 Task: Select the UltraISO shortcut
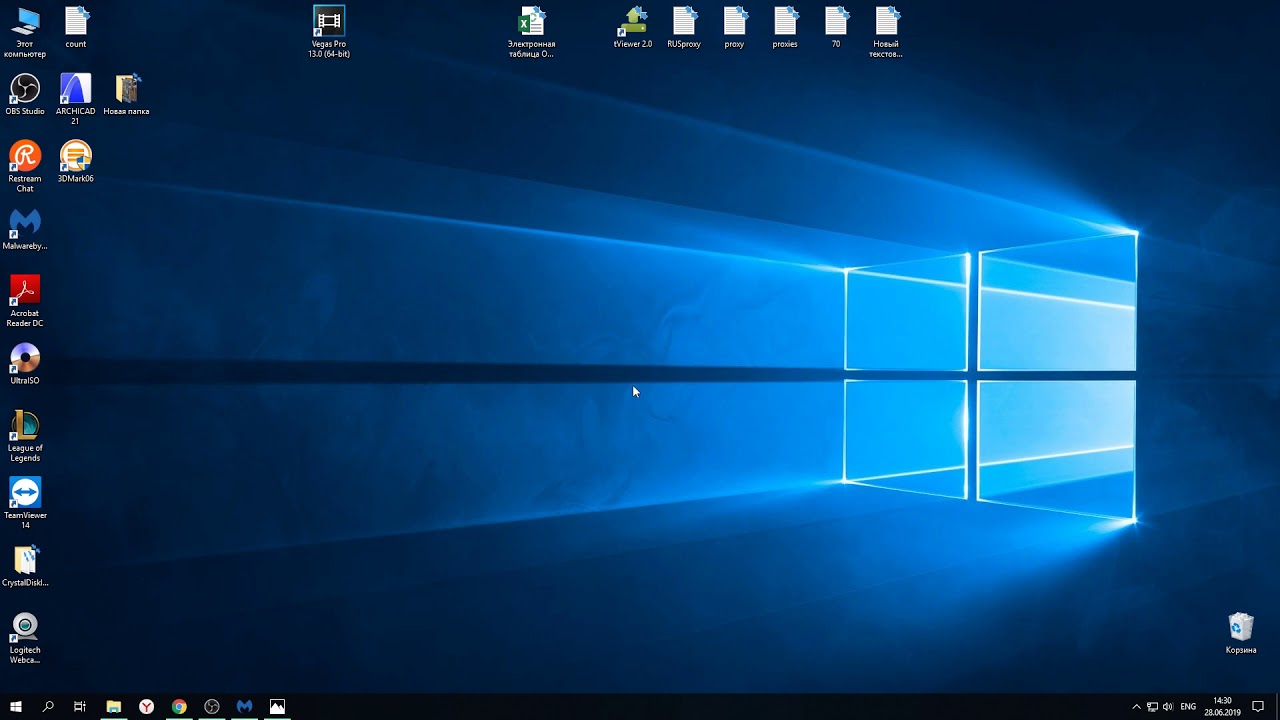pos(25,364)
